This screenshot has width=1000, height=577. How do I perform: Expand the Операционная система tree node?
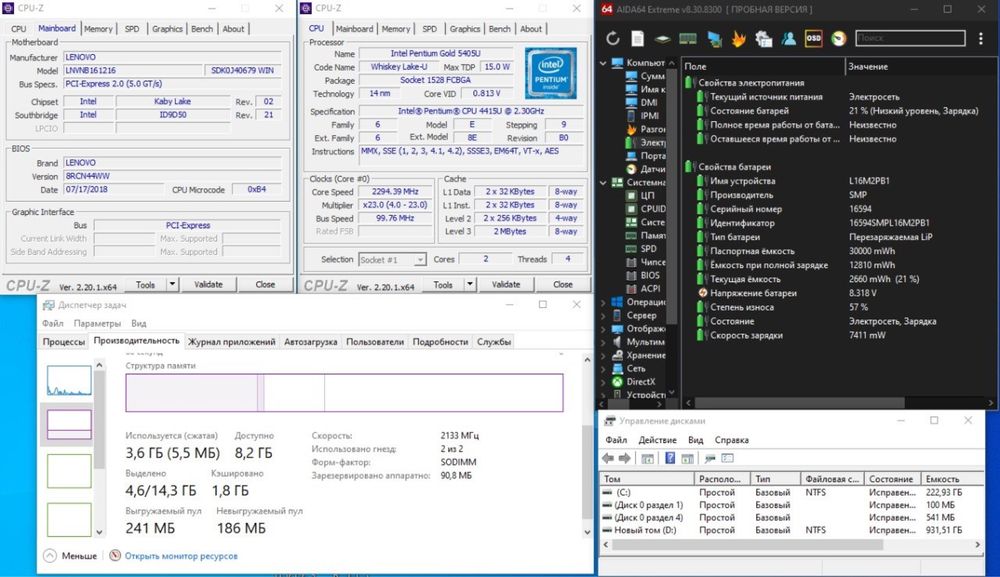click(x=603, y=302)
